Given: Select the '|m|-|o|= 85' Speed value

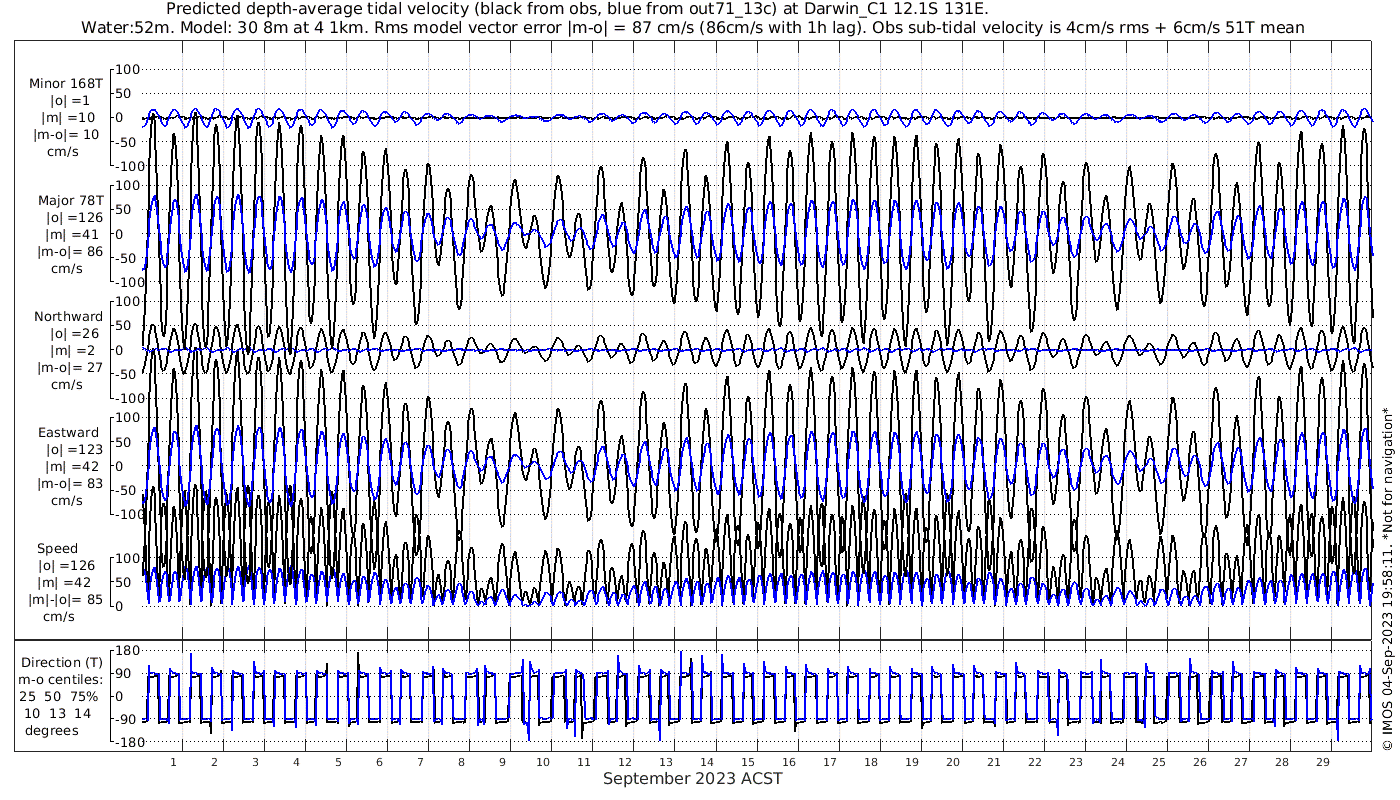Looking at the screenshot, I should [x=66, y=600].
